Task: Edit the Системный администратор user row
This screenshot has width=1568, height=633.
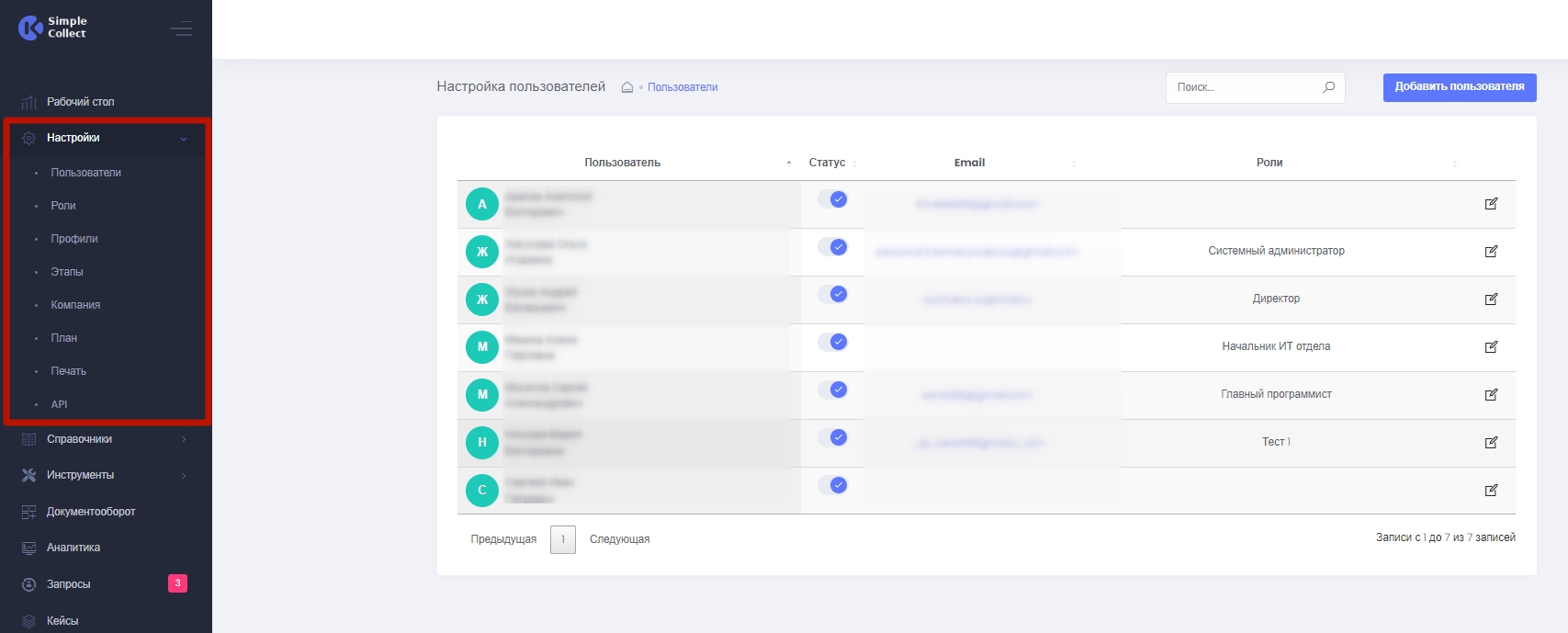Action: [1491, 251]
